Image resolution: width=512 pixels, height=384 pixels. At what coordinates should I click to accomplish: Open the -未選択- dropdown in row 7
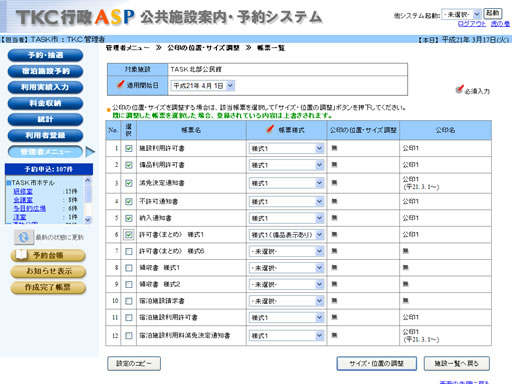(286, 251)
